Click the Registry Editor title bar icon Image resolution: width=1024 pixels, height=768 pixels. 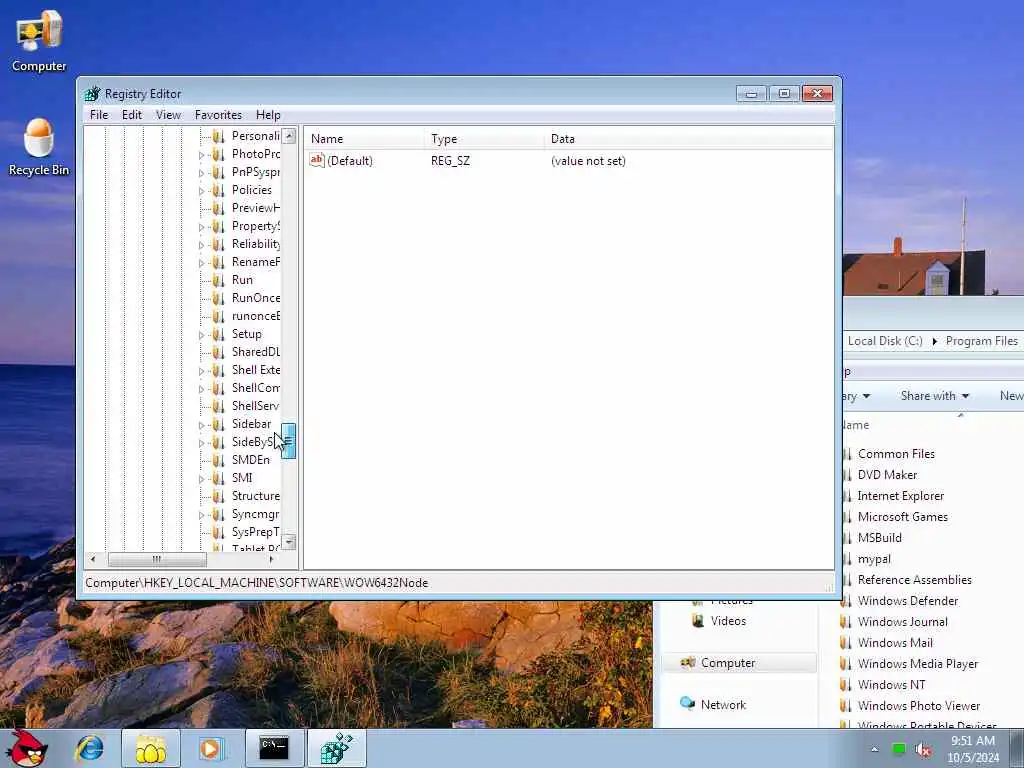pyautogui.click(x=92, y=93)
